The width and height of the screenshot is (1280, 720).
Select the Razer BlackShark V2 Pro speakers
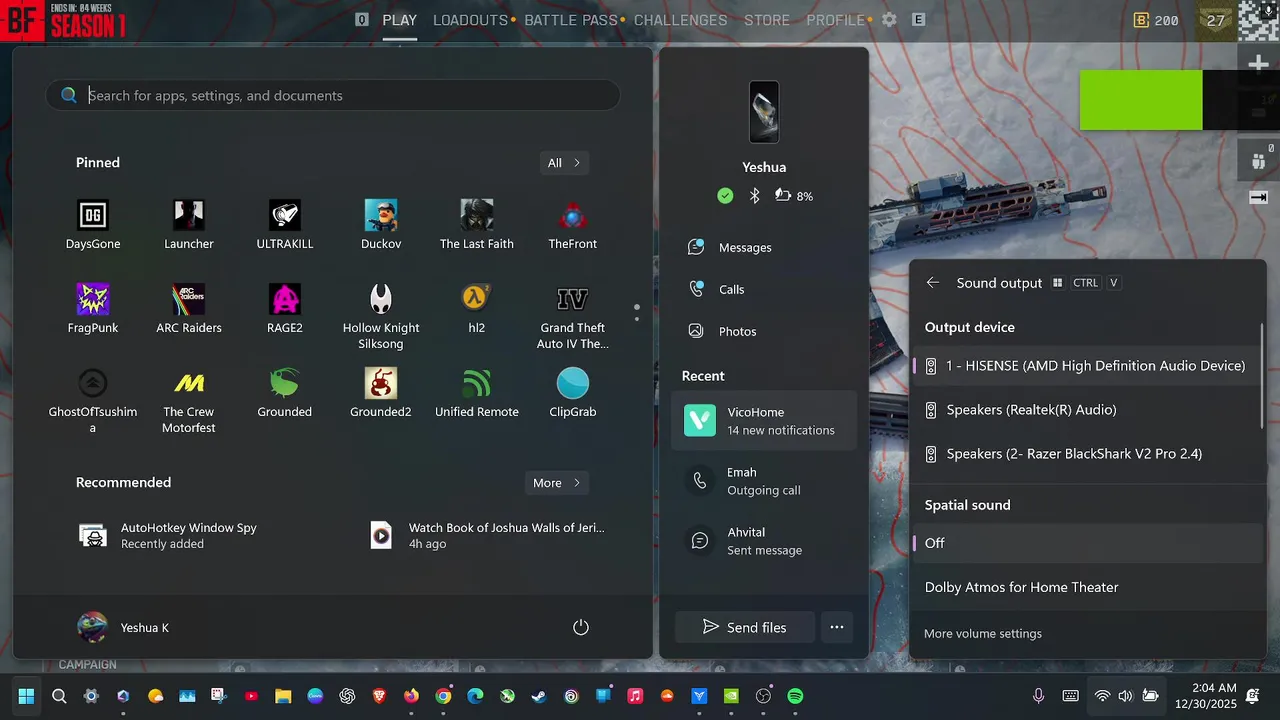[x=1087, y=454]
